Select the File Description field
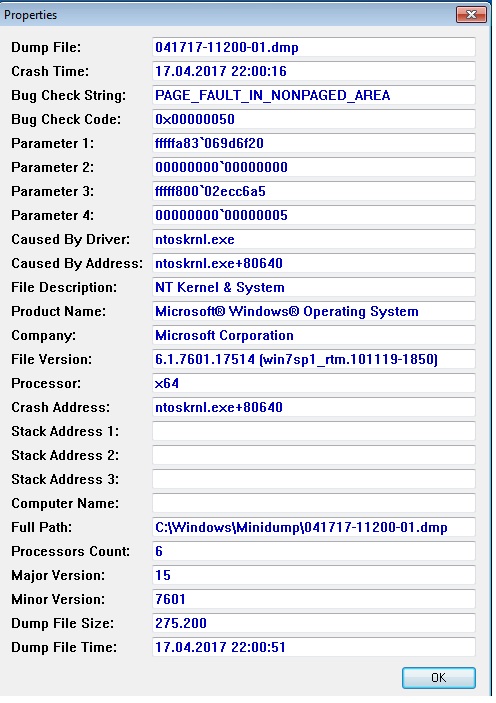 (313, 287)
